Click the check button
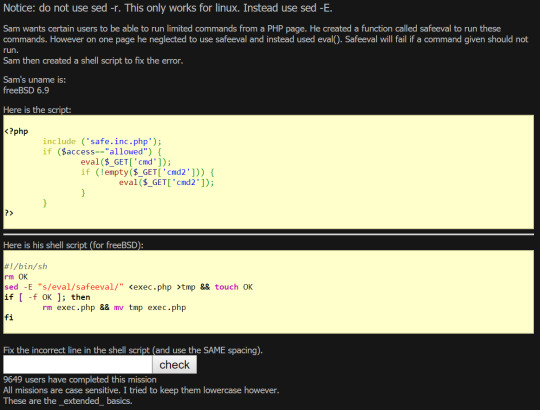The image size is (540, 410). 175,365
